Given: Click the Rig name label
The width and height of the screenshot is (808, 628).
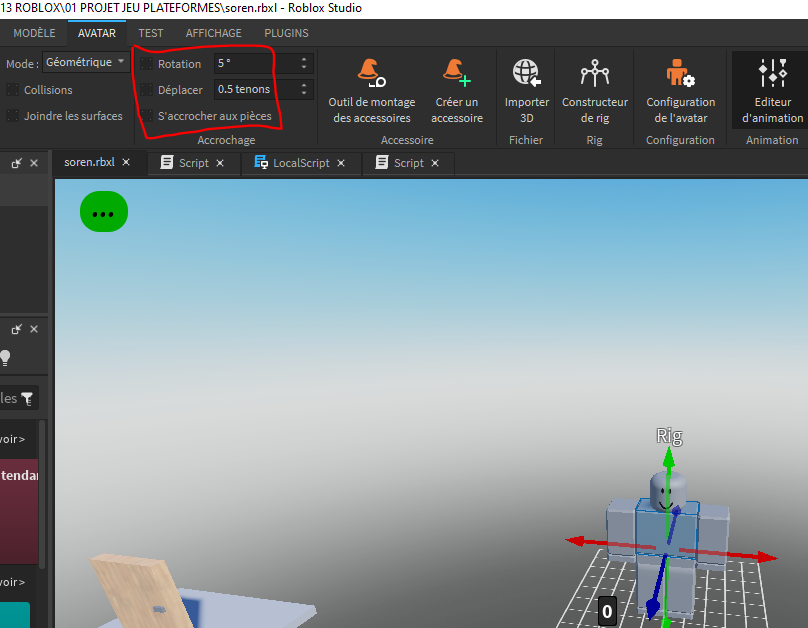Looking at the screenshot, I should pyautogui.click(x=669, y=436).
